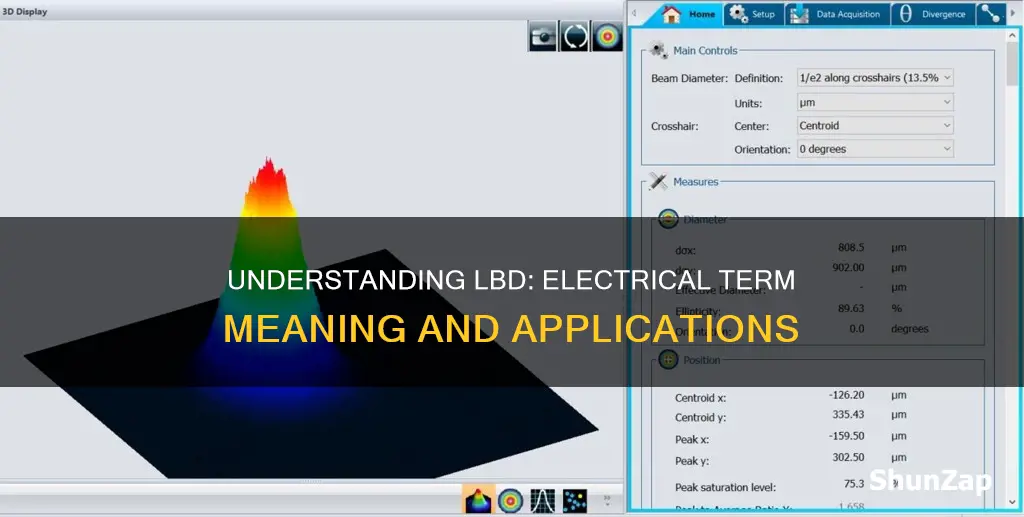Click the Measures group heading

[696, 181]
